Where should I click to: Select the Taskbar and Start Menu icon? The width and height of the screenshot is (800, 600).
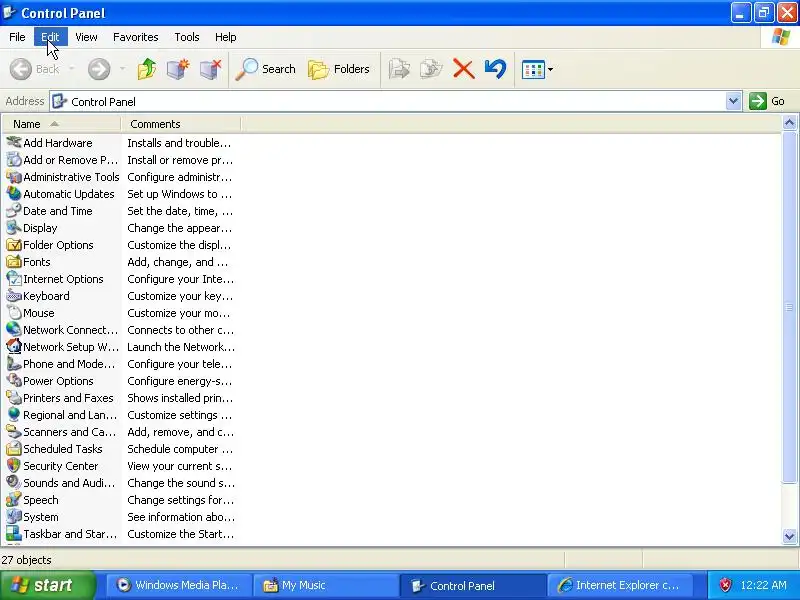(14, 534)
